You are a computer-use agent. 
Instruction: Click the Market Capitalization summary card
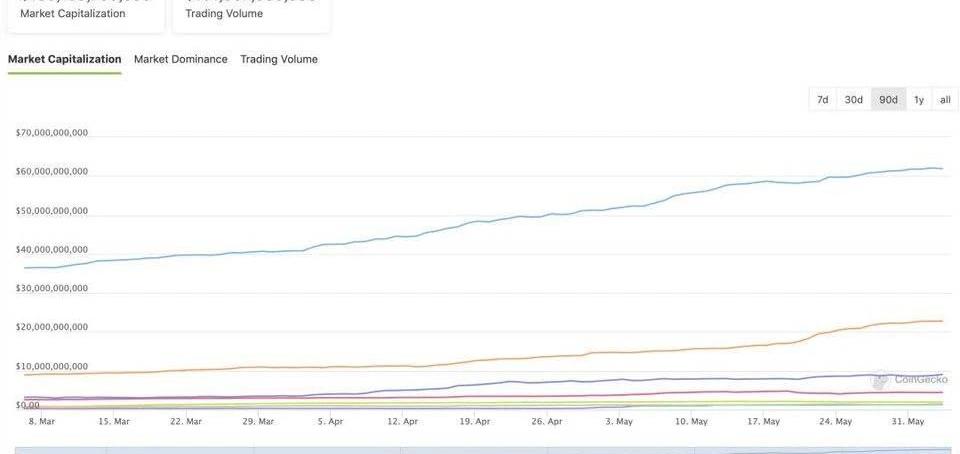tap(85, 14)
